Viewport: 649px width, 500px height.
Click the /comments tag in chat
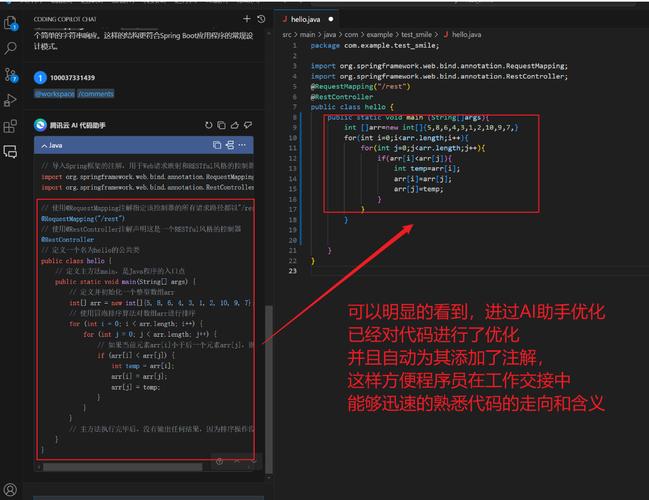pos(96,94)
